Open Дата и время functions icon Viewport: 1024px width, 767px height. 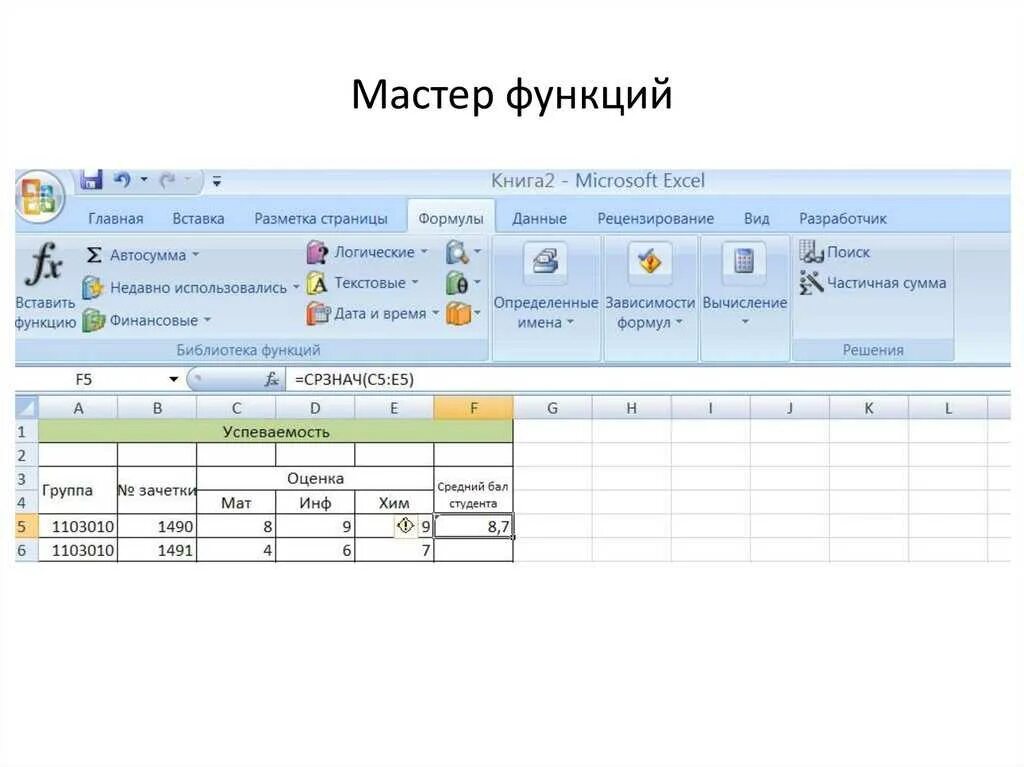point(317,314)
